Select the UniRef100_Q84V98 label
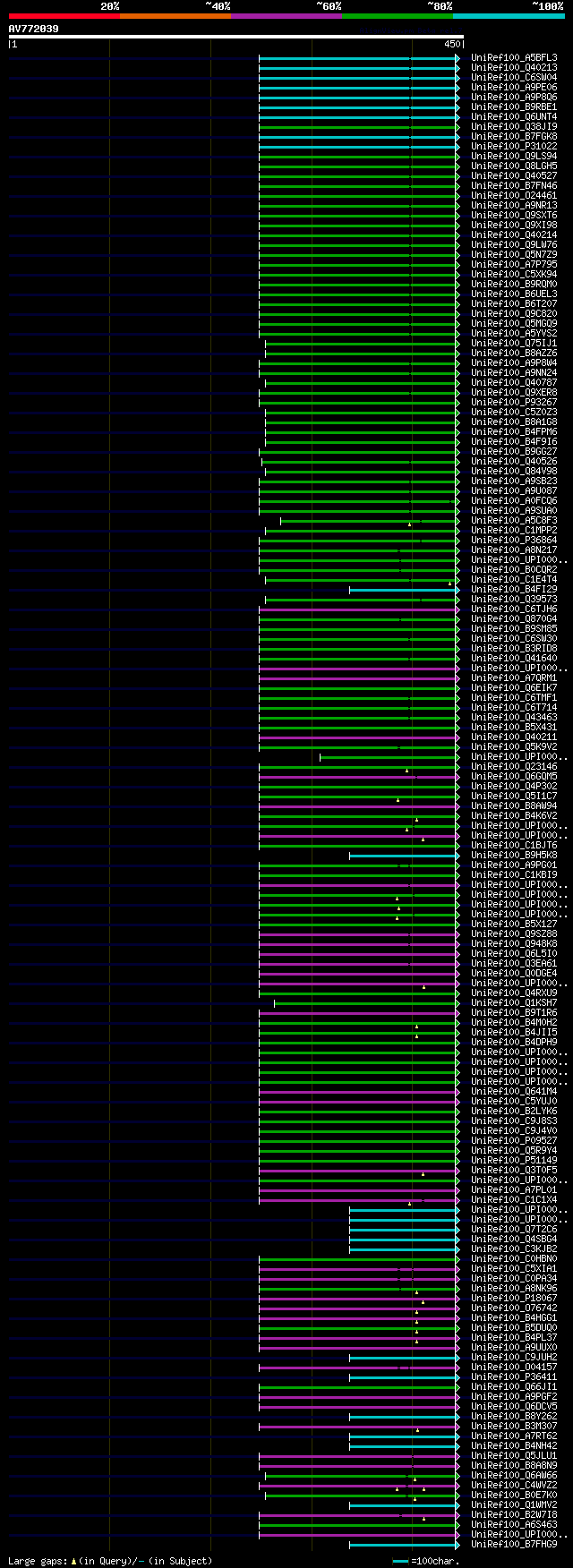The height and width of the screenshot is (1568, 573). click(514, 472)
